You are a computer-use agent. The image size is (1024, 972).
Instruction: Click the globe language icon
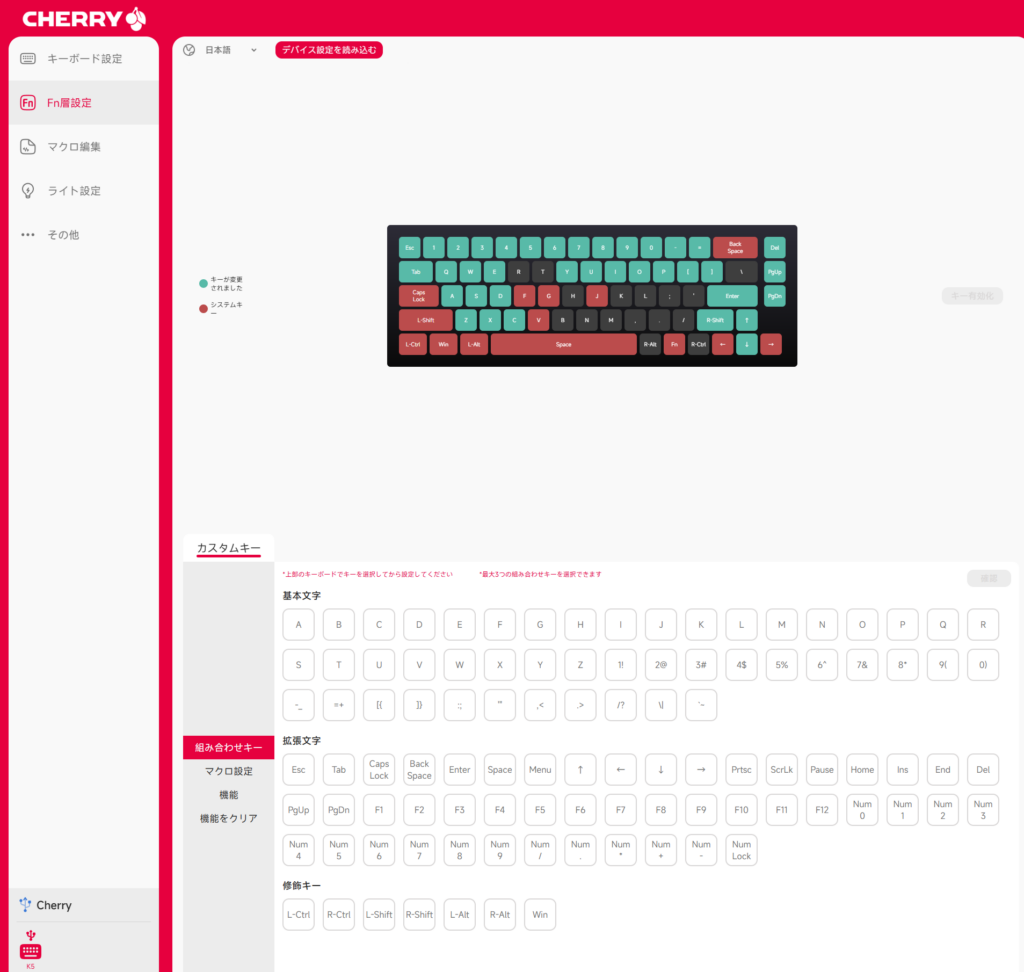[189, 50]
